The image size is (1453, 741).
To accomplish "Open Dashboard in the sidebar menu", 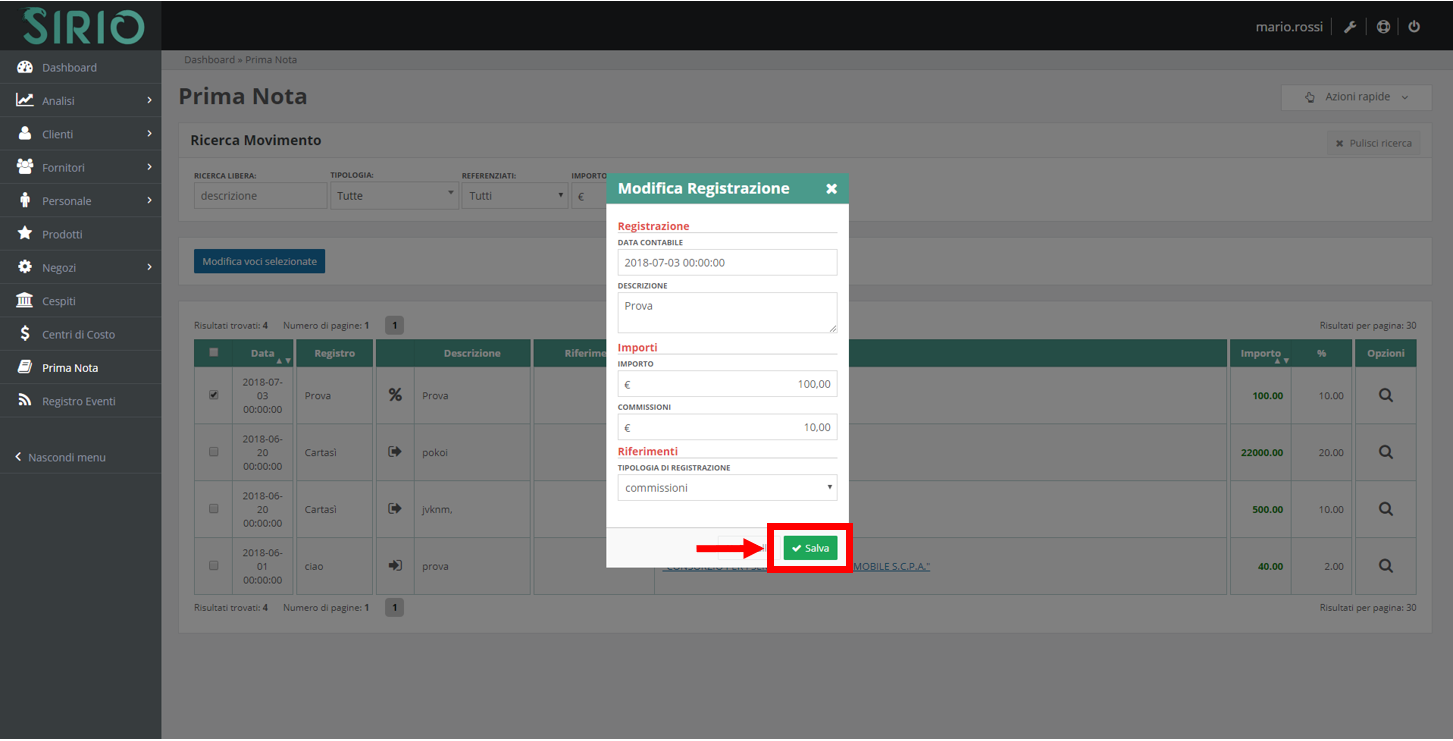I will pyautogui.click(x=69, y=68).
